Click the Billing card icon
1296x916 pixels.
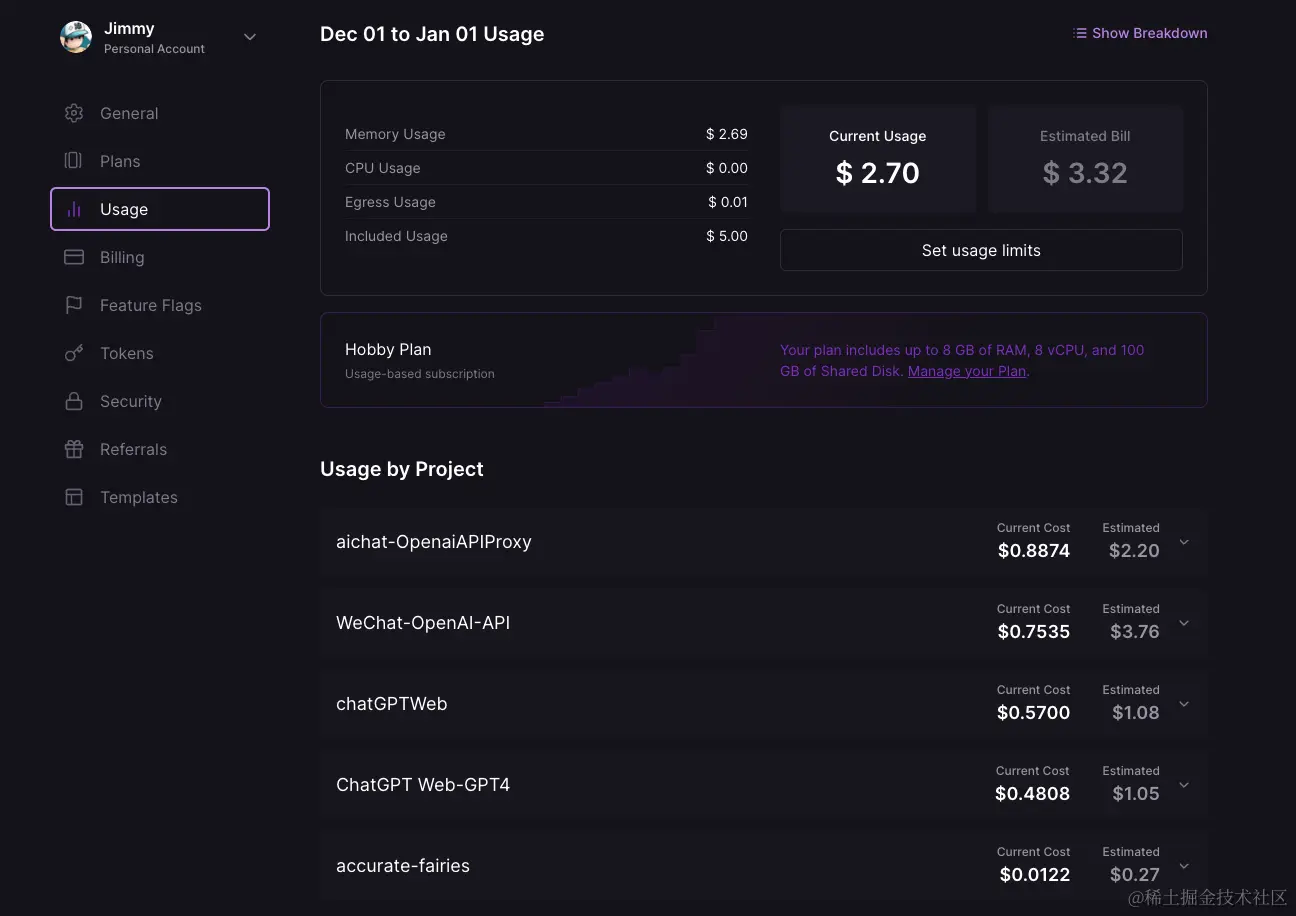coord(74,257)
